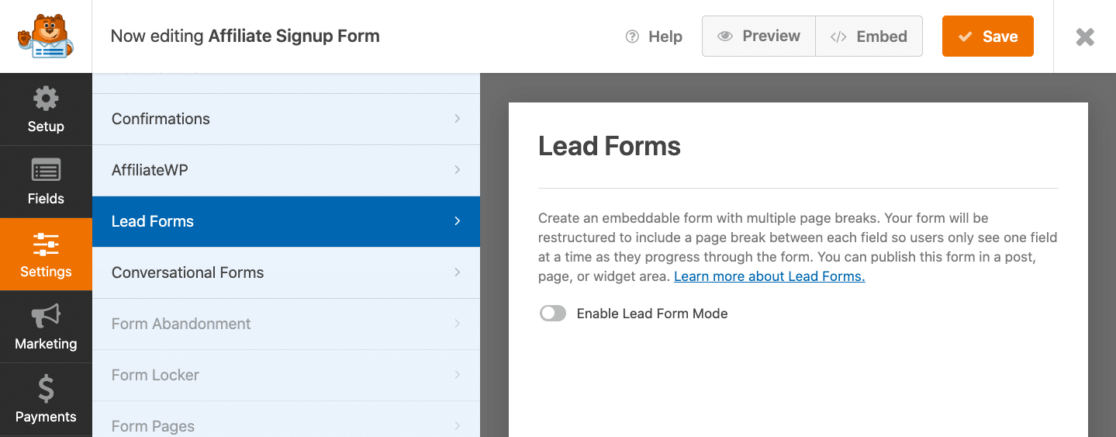Open the Form Abandonment settings section
Viewport: 1116px width, 437px height.
point(286,324)
